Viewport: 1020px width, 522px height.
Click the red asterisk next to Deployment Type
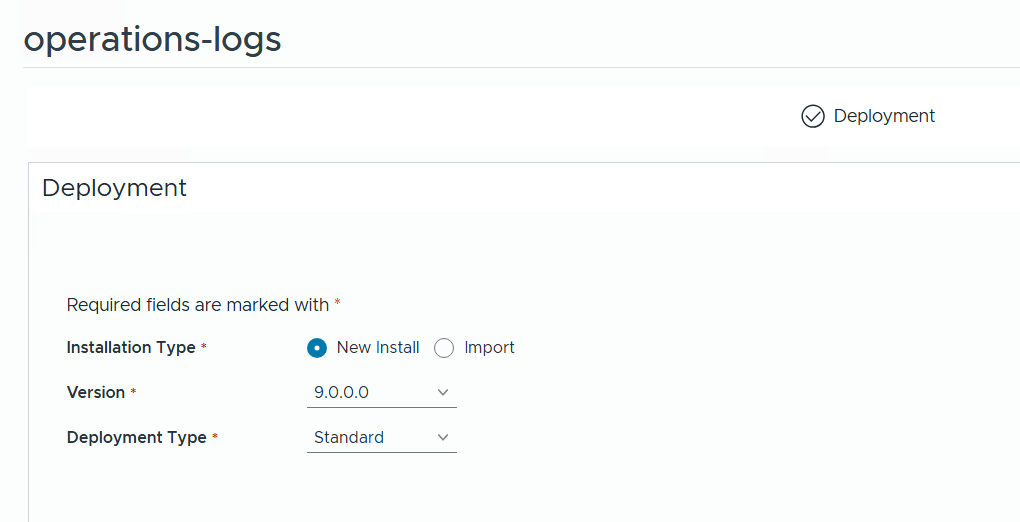(x=215, y=437)
